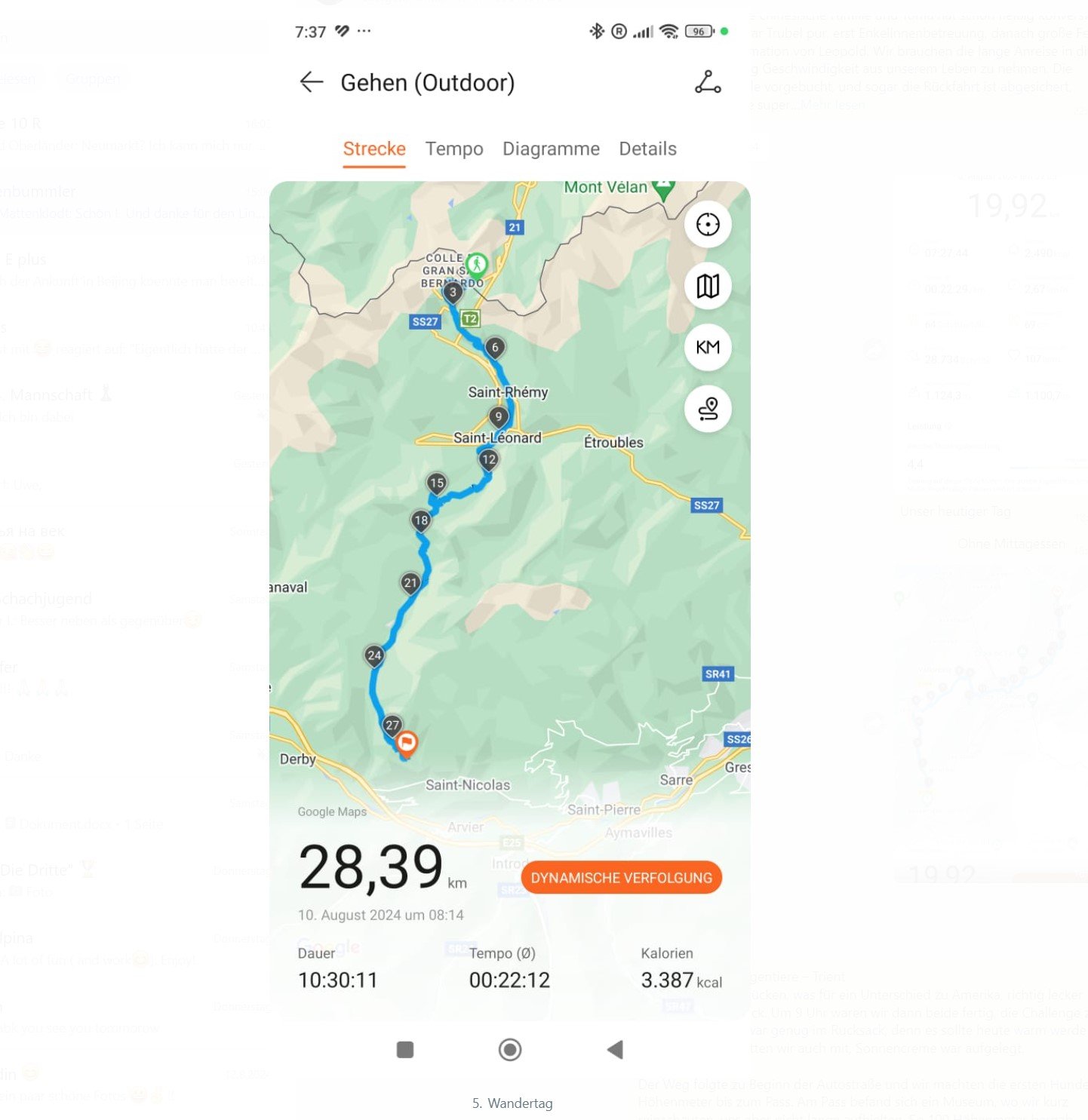
Task: Switch map type with the folded map icon
Action: tap(708, 286)
